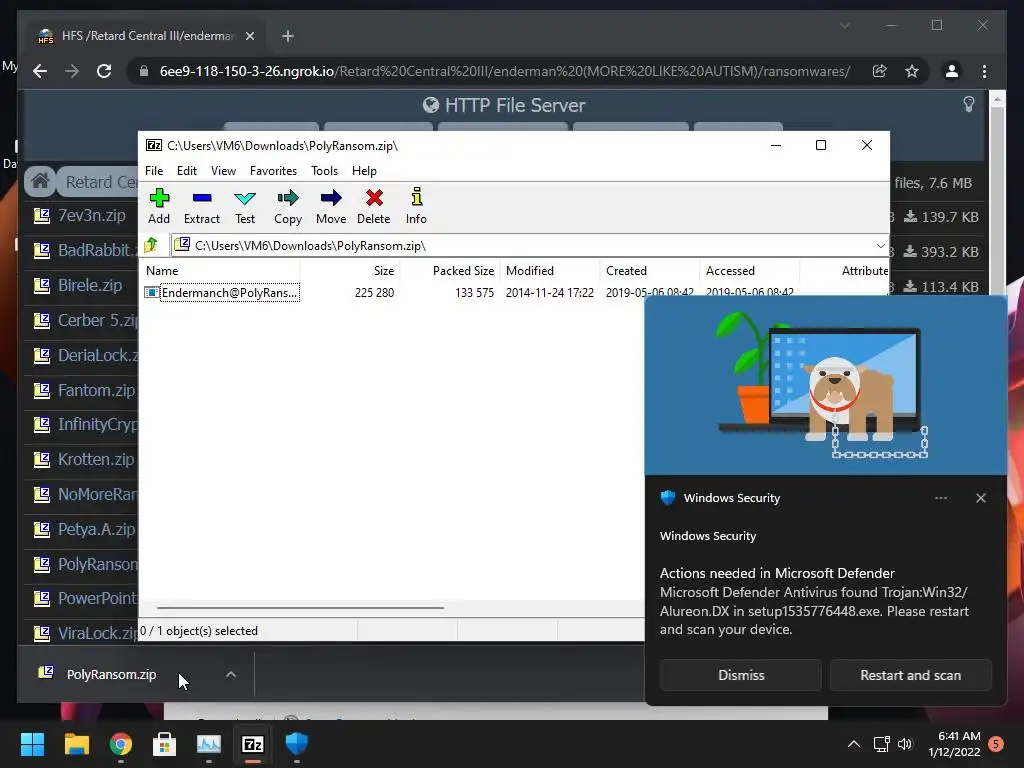Expand the Chrome tab search chevron
This screenshot has width=1024, height=768.
[x=844, y=25]
